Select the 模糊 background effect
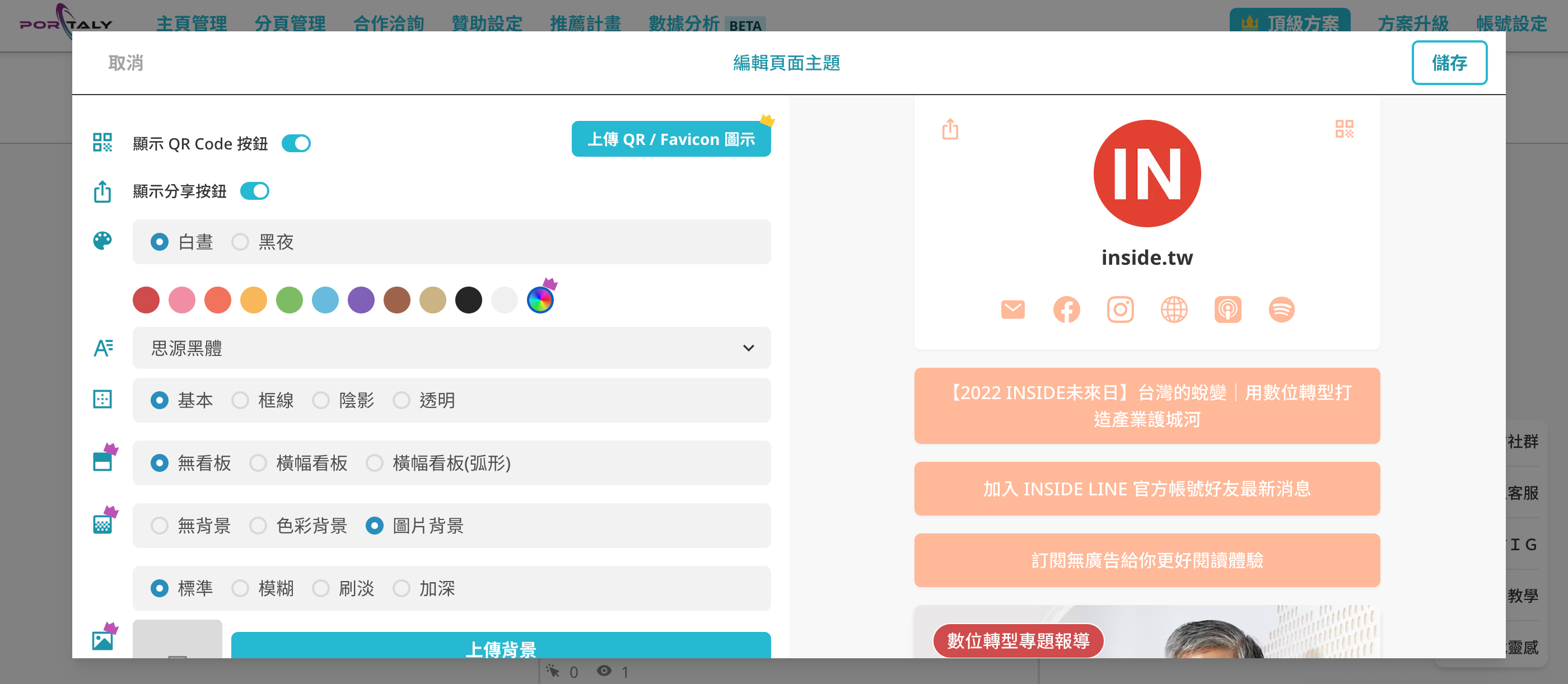This screenshot has width=1568, height=684. click(x=262, y=588)
